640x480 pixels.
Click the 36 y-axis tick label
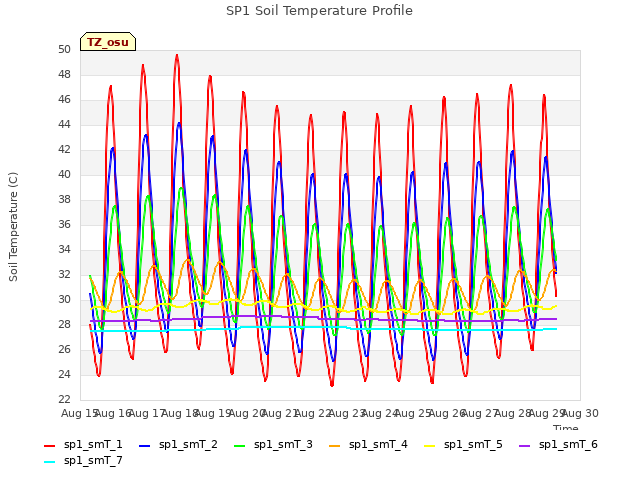(x=64, y=224)
